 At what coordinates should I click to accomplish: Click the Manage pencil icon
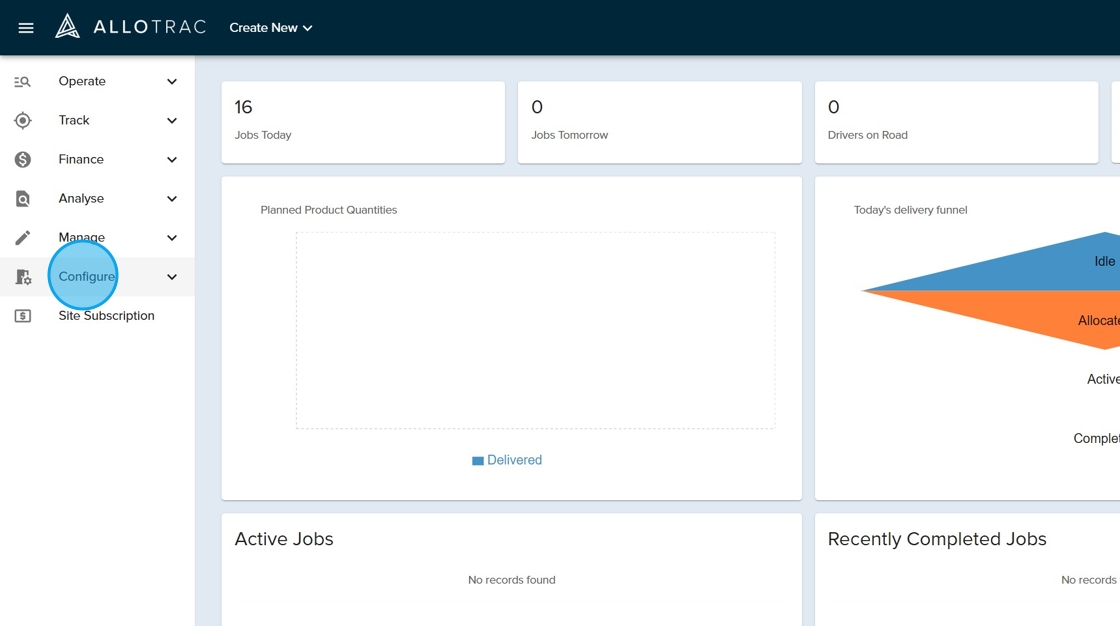point(22,238)
